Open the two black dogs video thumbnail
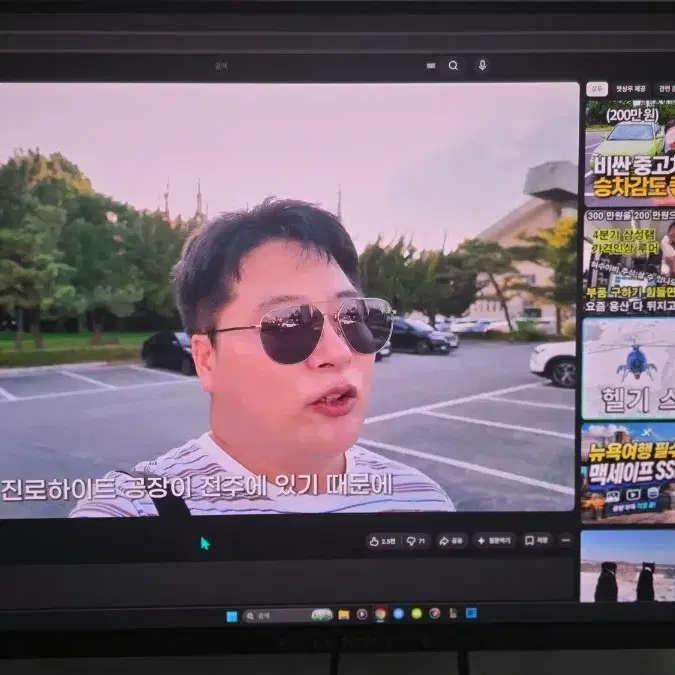The height and width of the screenshot is (675, 675). [627, 566]
